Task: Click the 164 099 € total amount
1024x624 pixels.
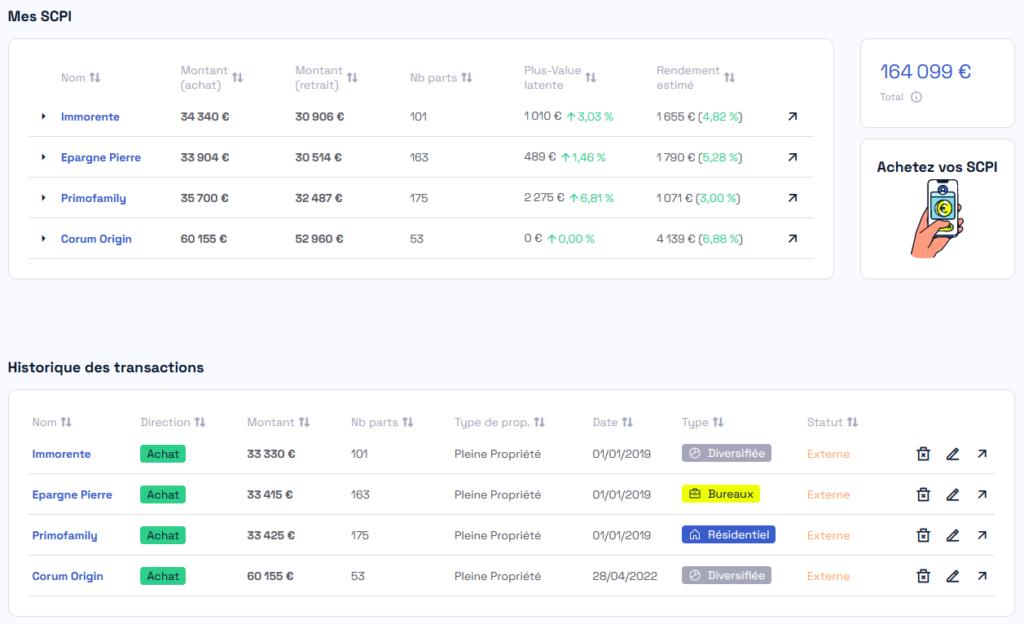Action: pyautogui.click(x=925, y=71)
